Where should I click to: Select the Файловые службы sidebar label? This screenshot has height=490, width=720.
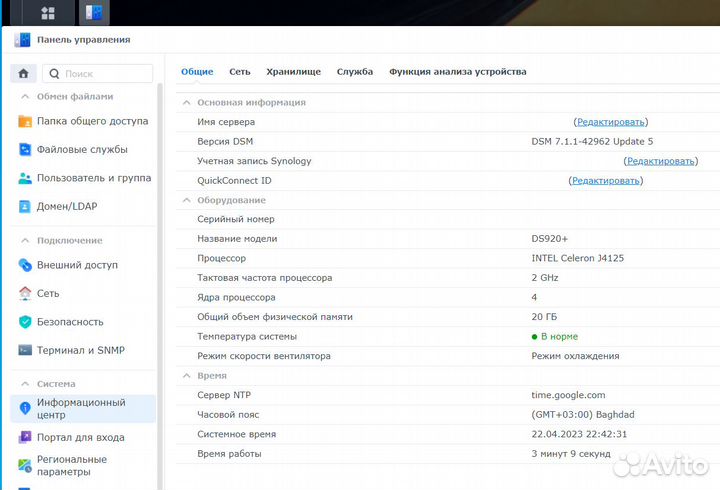(x=82, y=150)
